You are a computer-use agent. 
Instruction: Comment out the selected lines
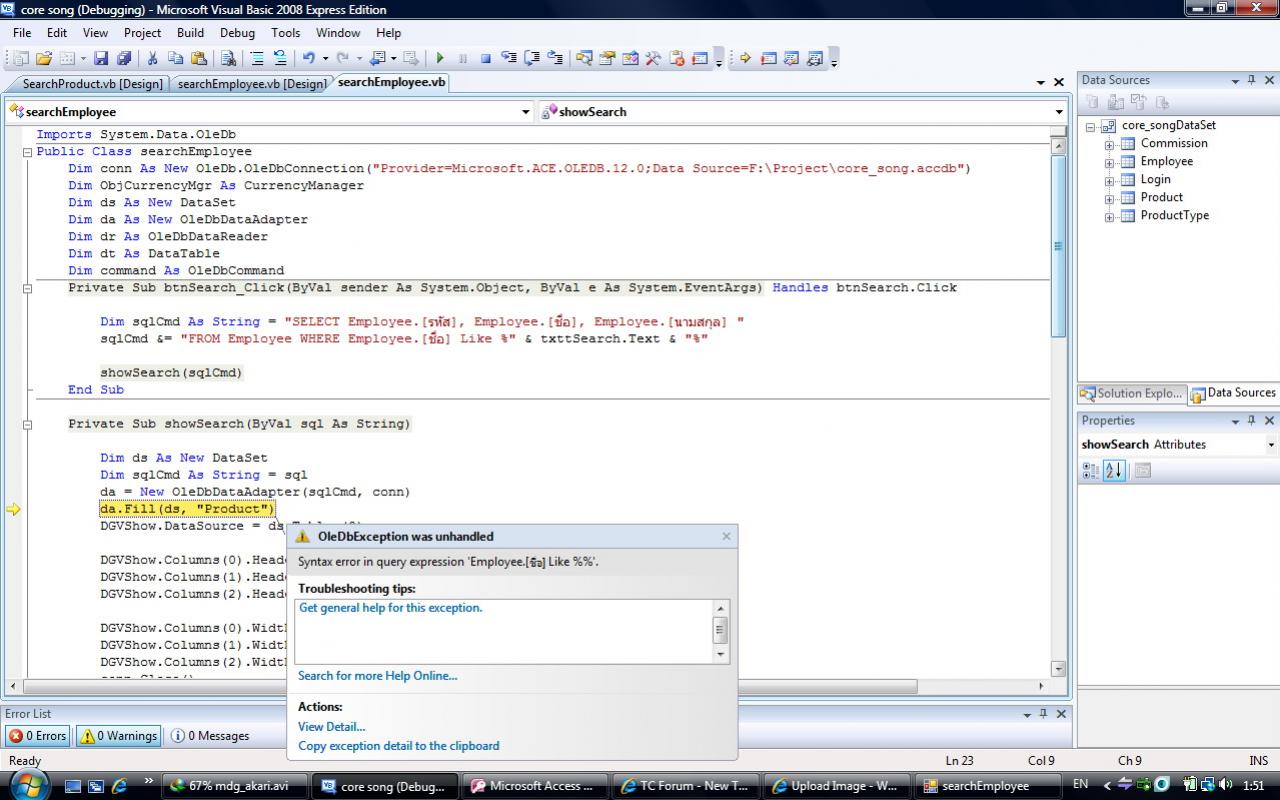[x=257, y=58]
